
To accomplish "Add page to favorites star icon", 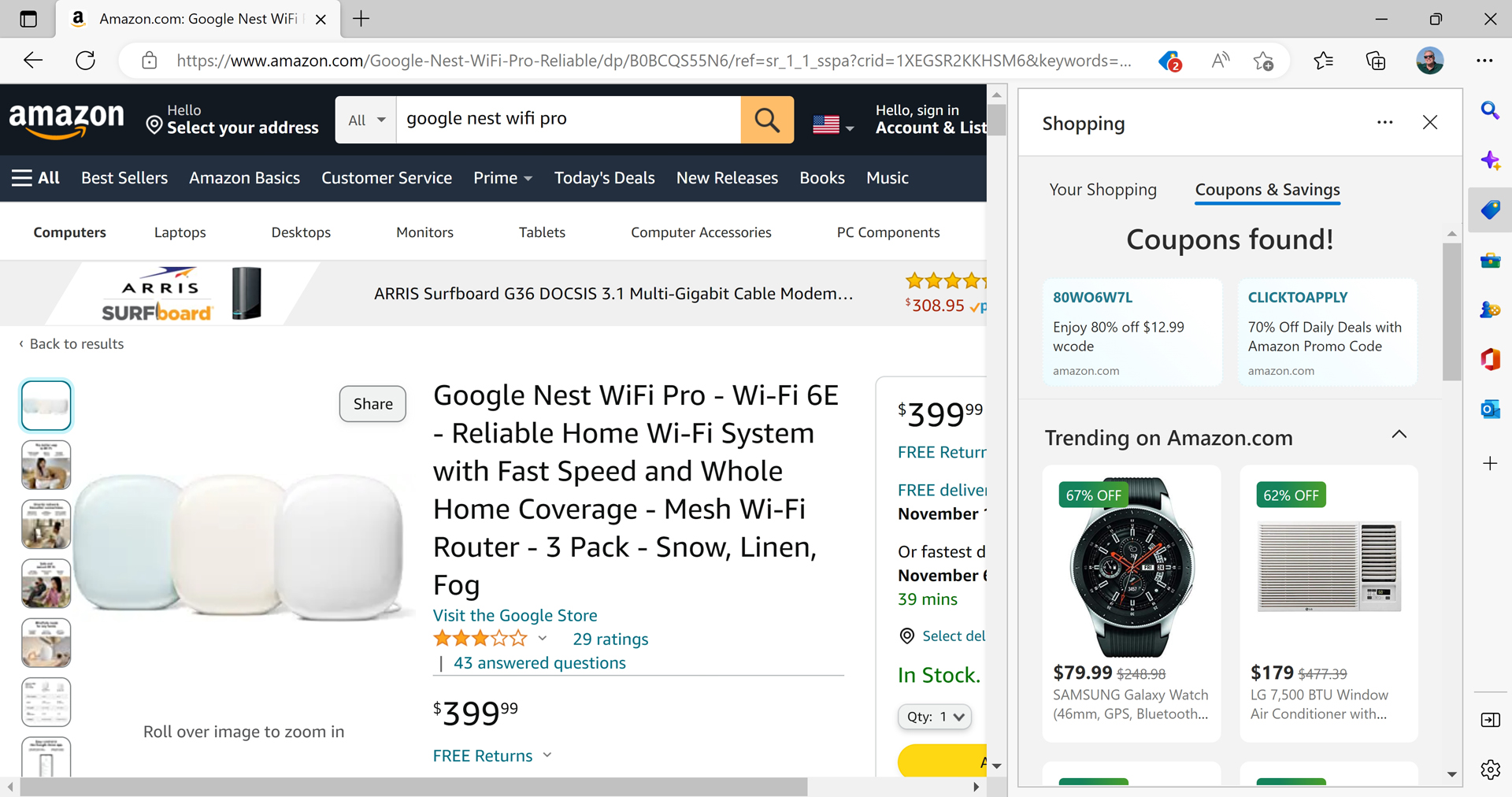I will [x=1263, y=61].
